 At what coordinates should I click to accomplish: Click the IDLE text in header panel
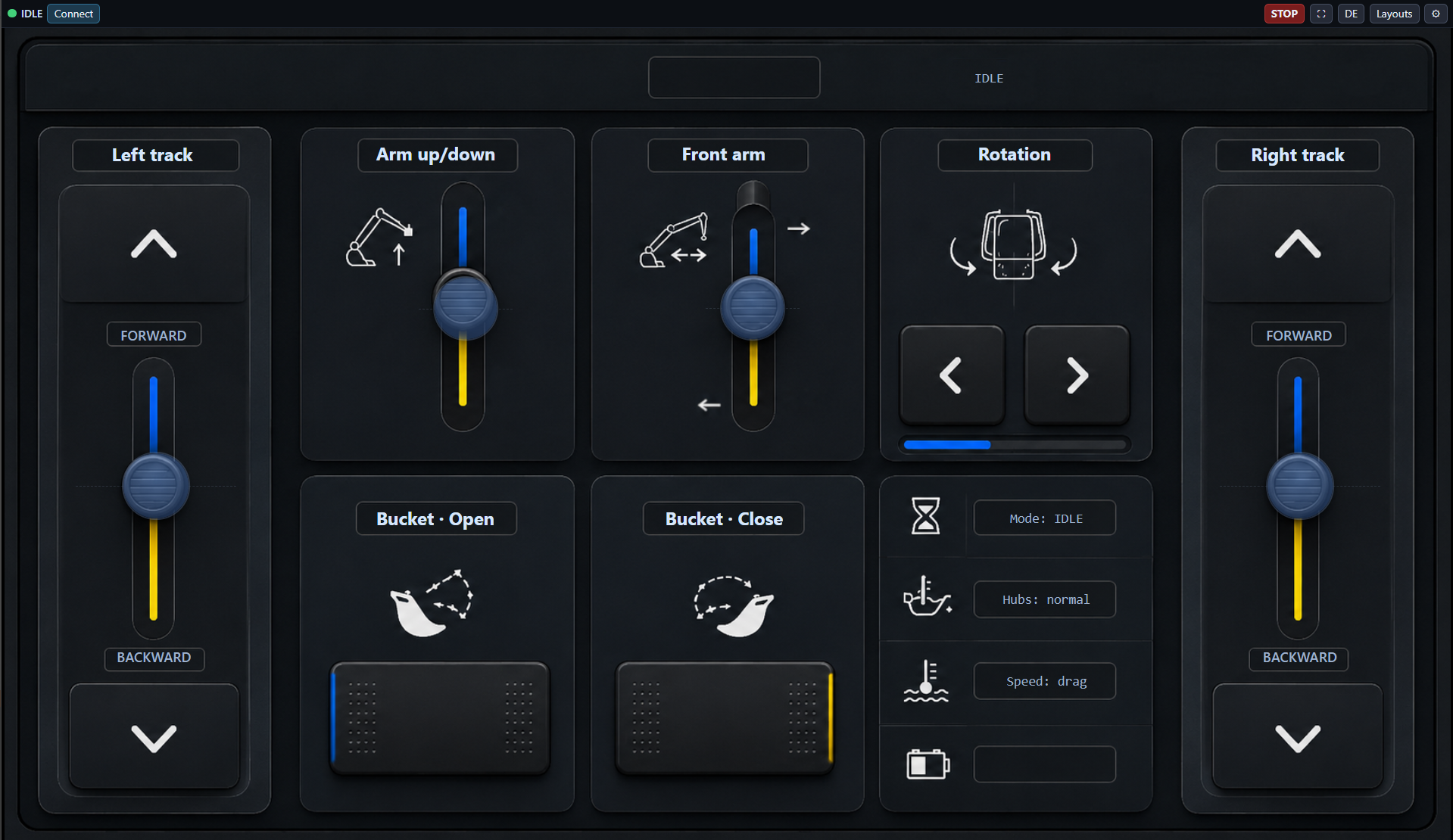tap(989, 79)
